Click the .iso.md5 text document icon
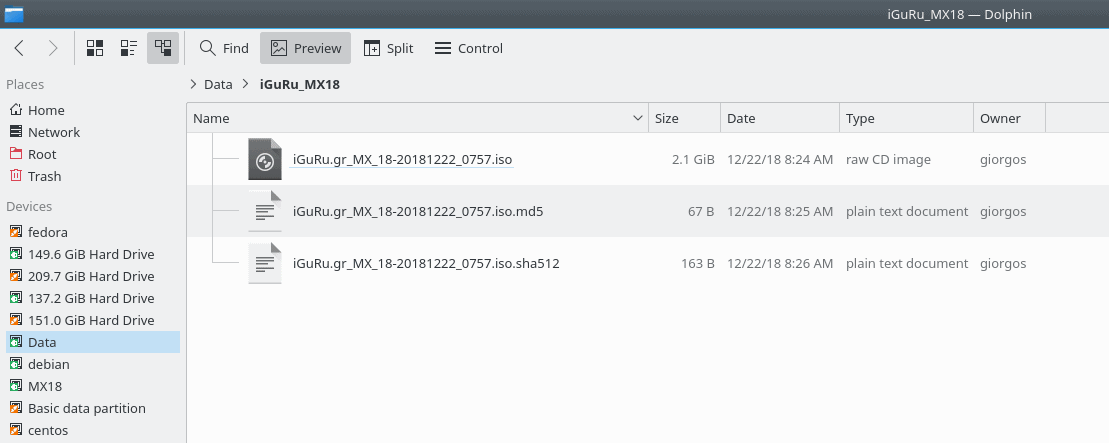 point(265,211)
